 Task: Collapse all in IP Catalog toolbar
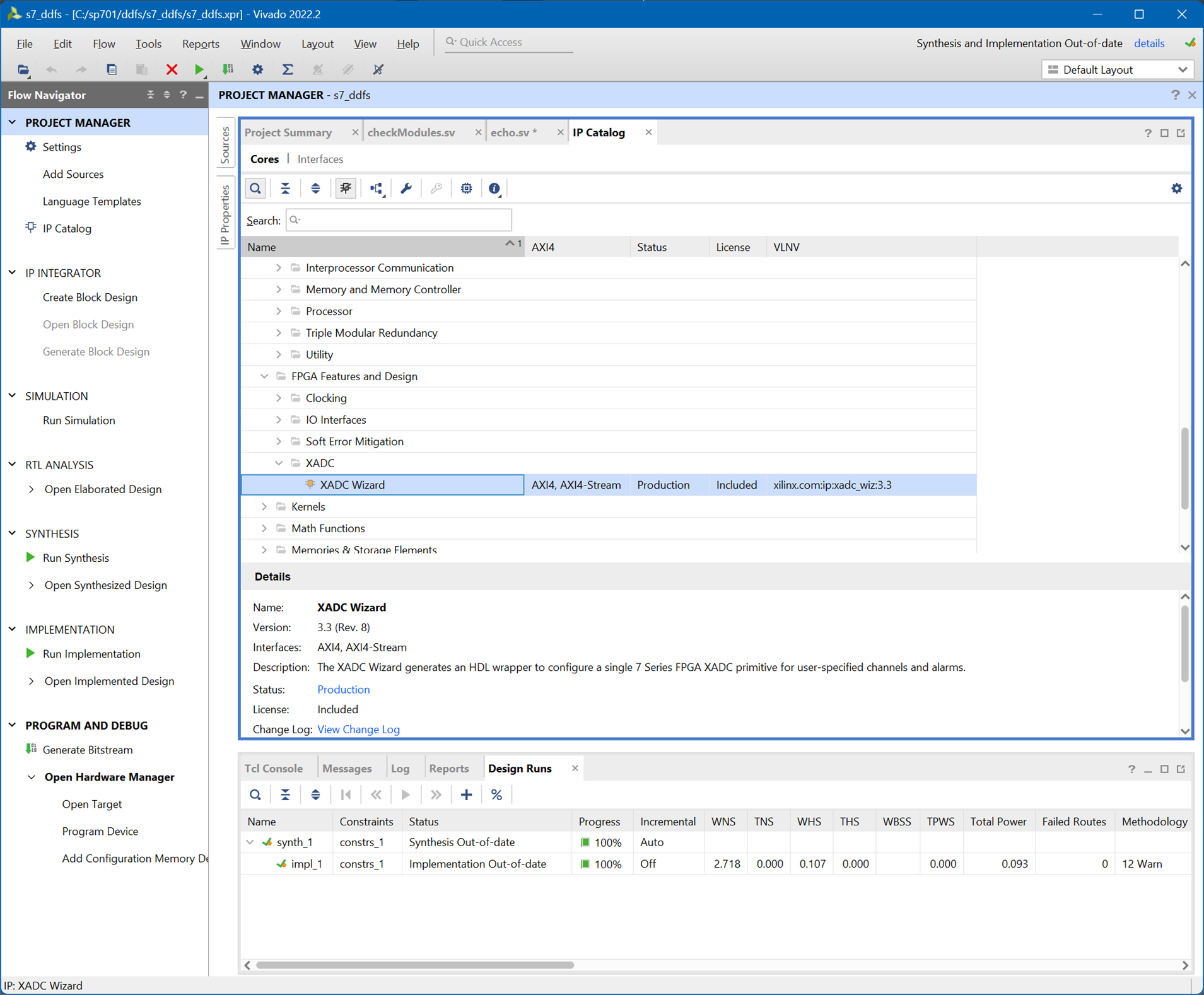[285, 189]
